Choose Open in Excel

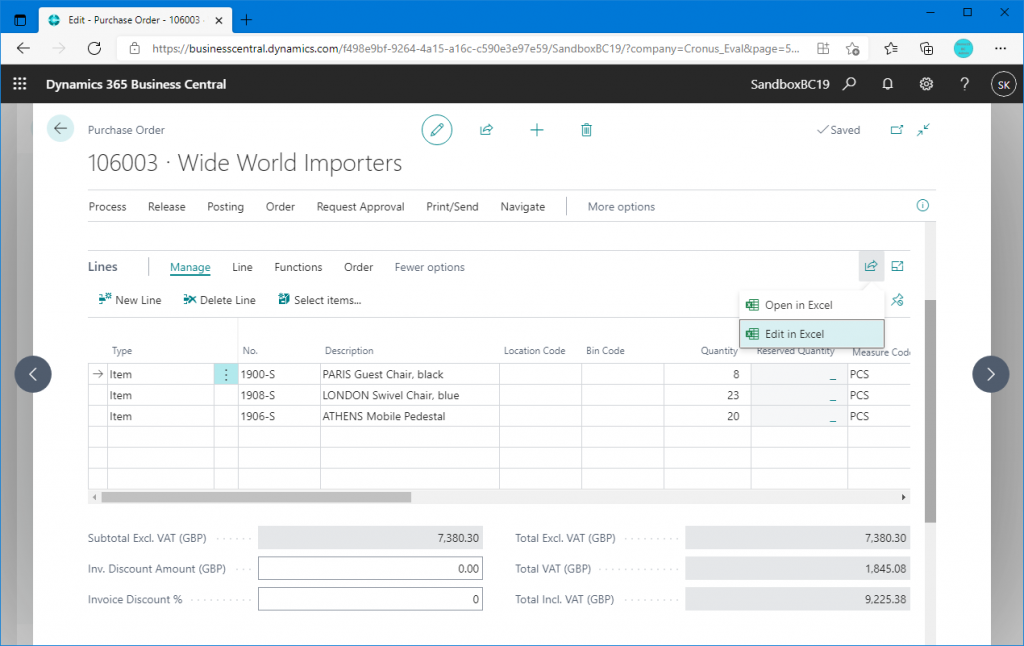(x=812, y=305)
